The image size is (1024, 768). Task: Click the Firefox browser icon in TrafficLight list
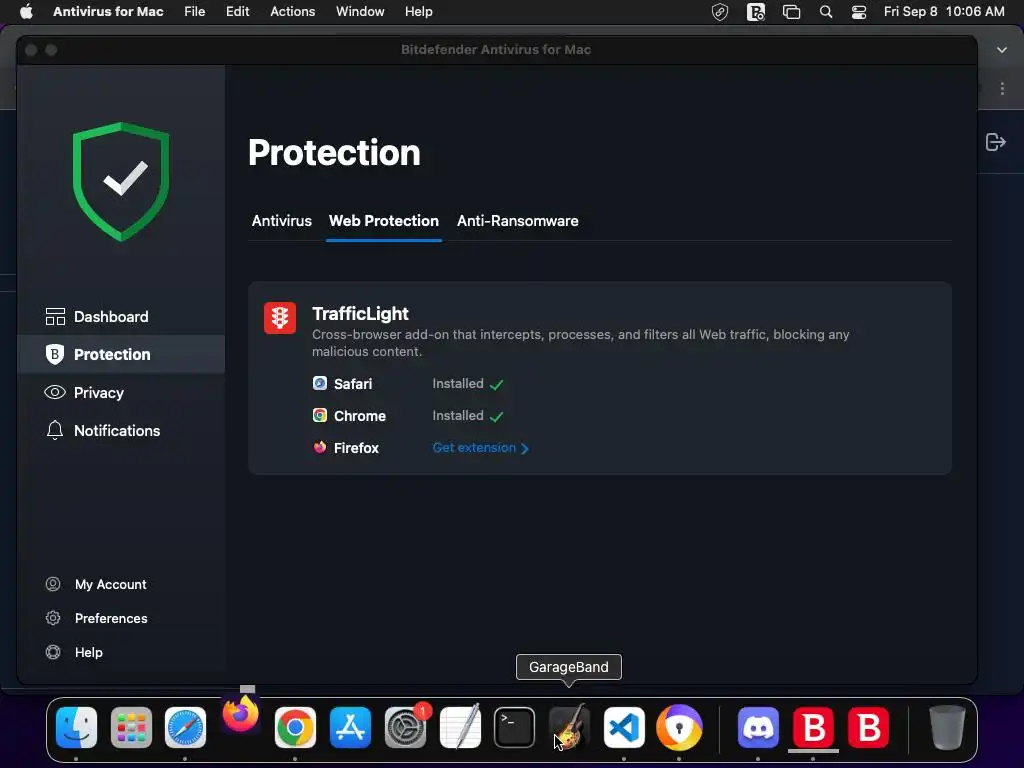tap(319, 447)
